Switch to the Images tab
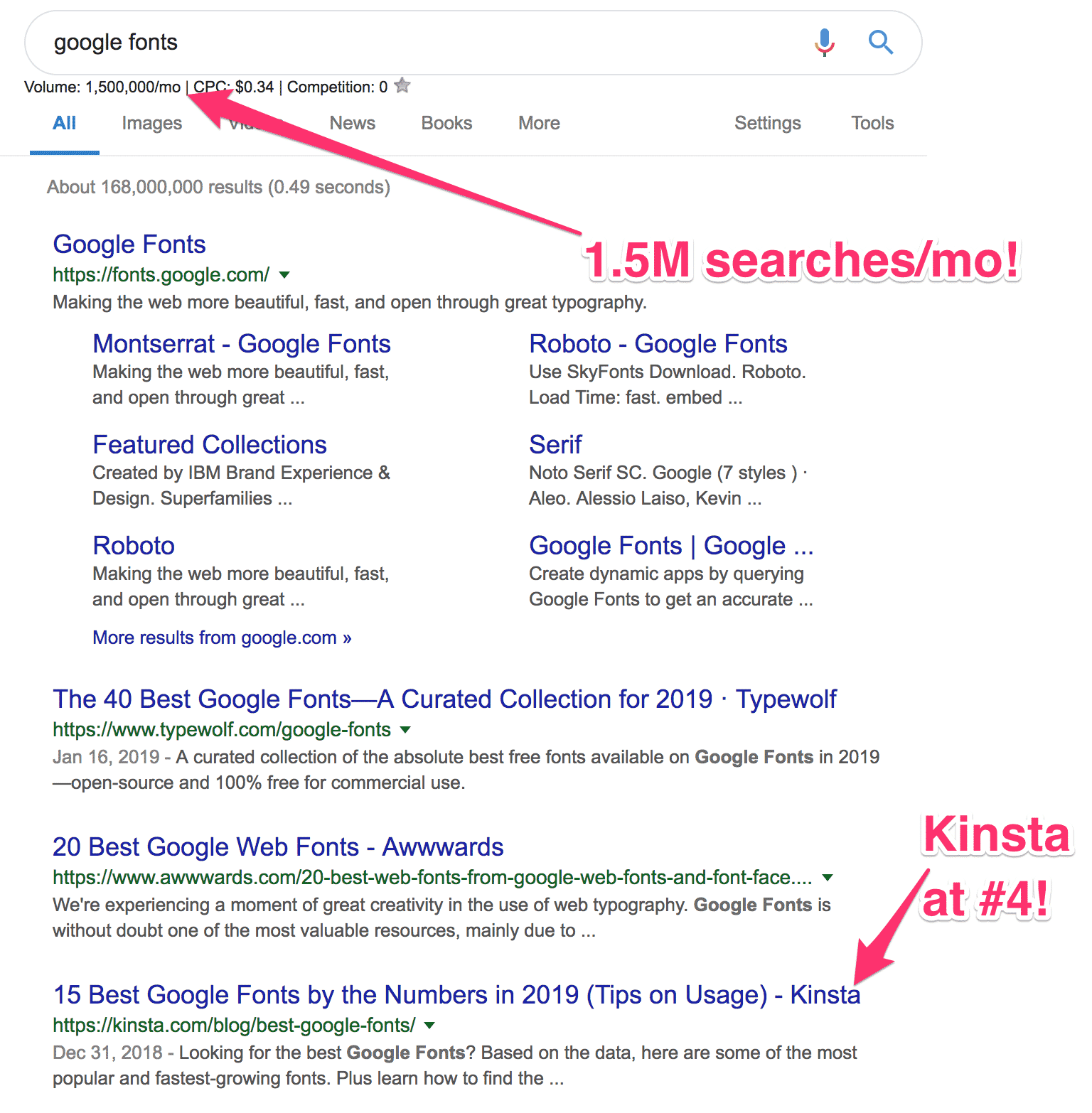 coord(151,123)
